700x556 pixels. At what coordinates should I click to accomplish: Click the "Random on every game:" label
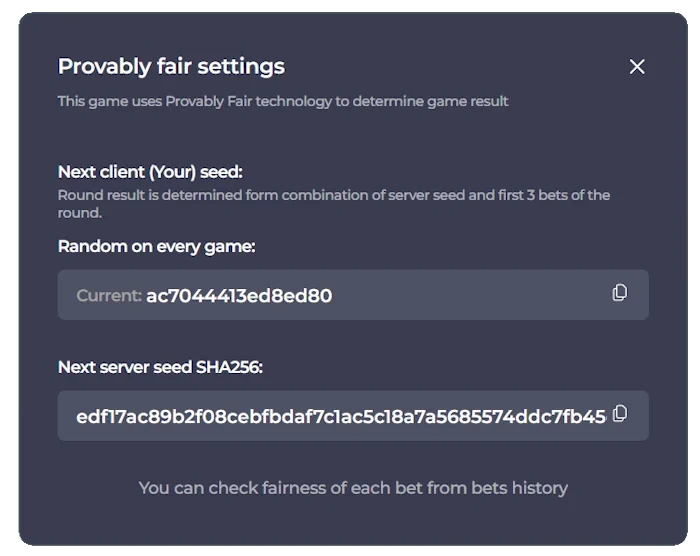point(157,246)
